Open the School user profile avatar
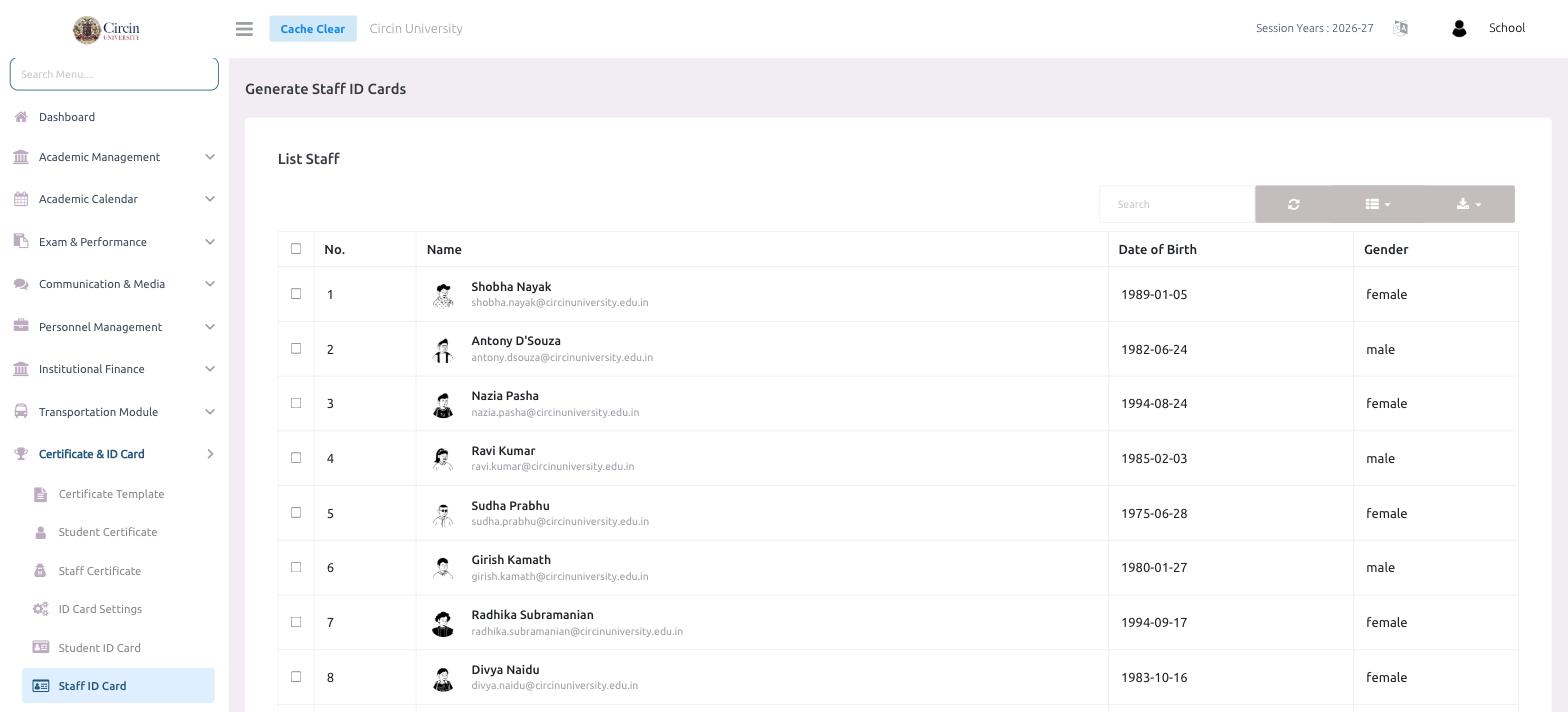The image size is (1568, 712). click(x=1459, y=29)
